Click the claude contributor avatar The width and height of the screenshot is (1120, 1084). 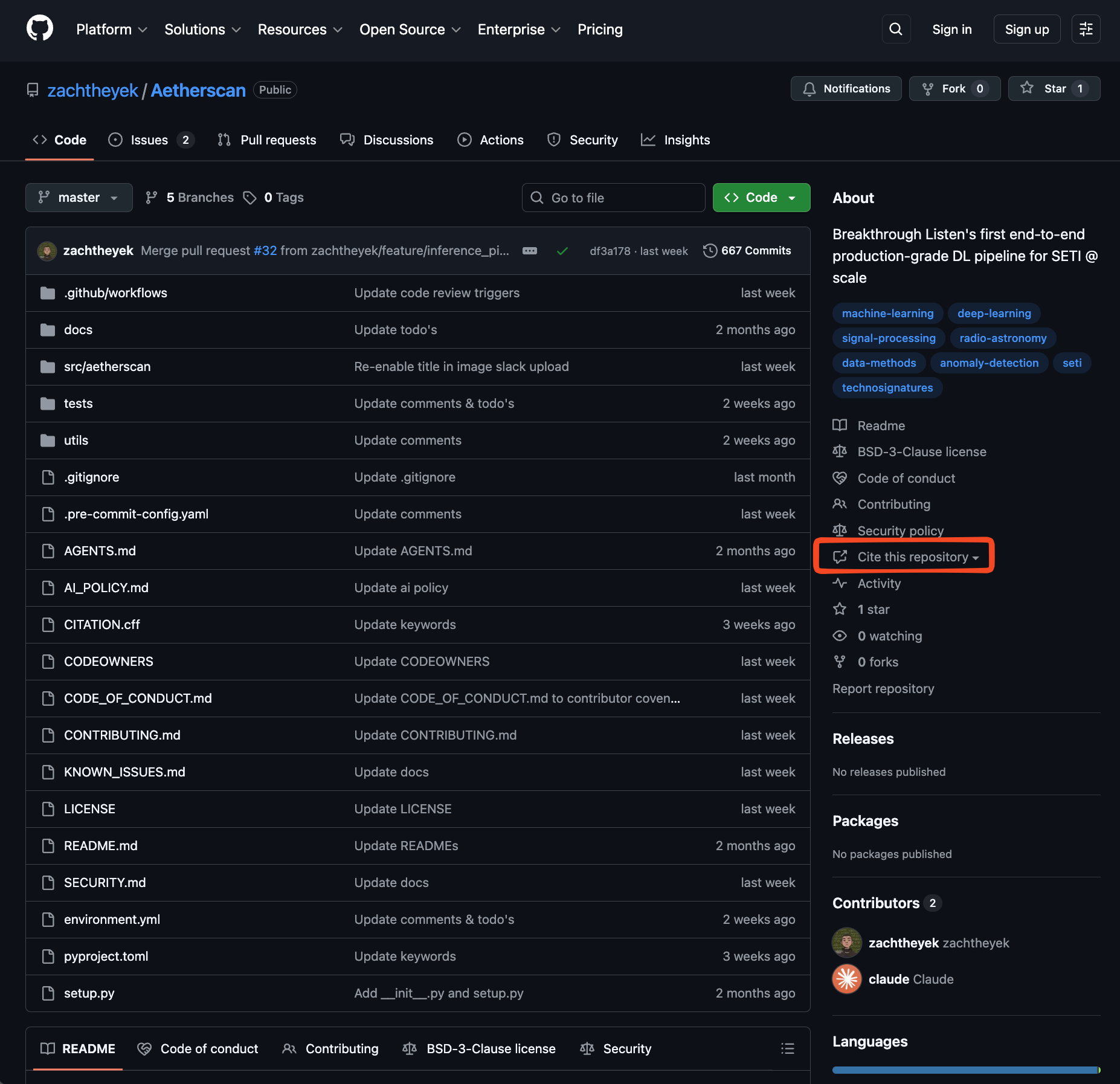[x=847, y=979]
